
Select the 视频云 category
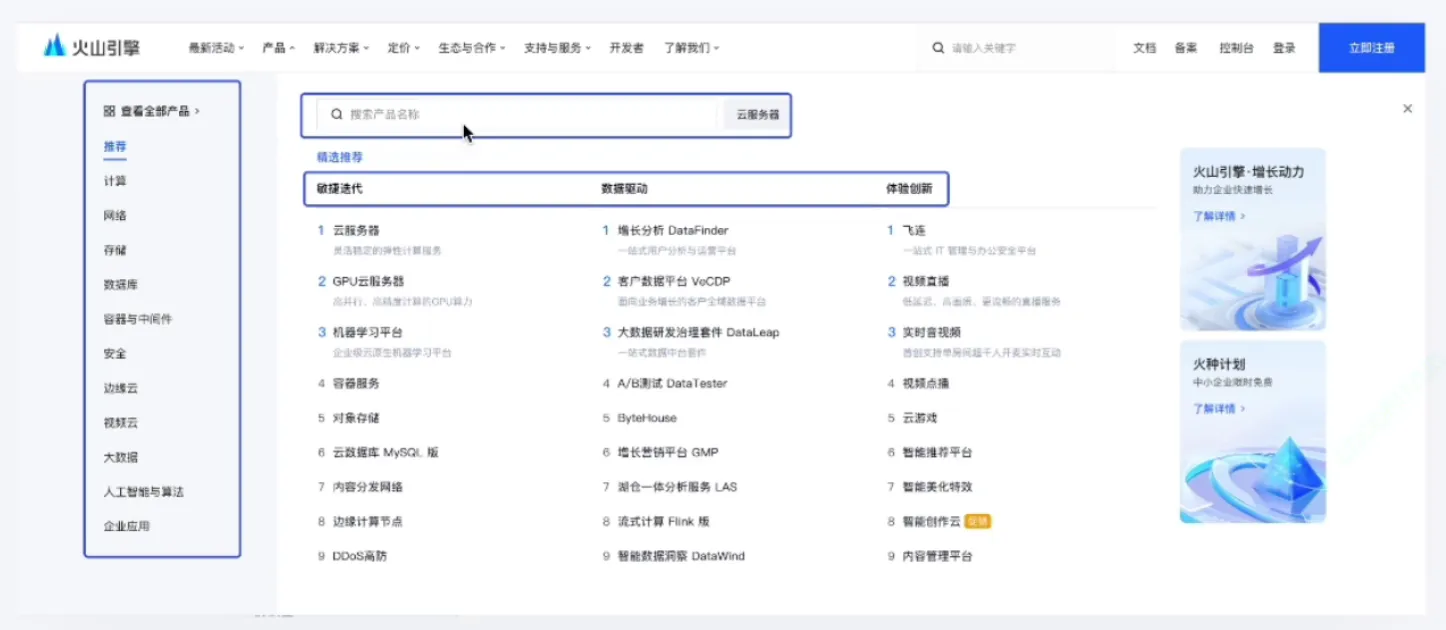121,422
